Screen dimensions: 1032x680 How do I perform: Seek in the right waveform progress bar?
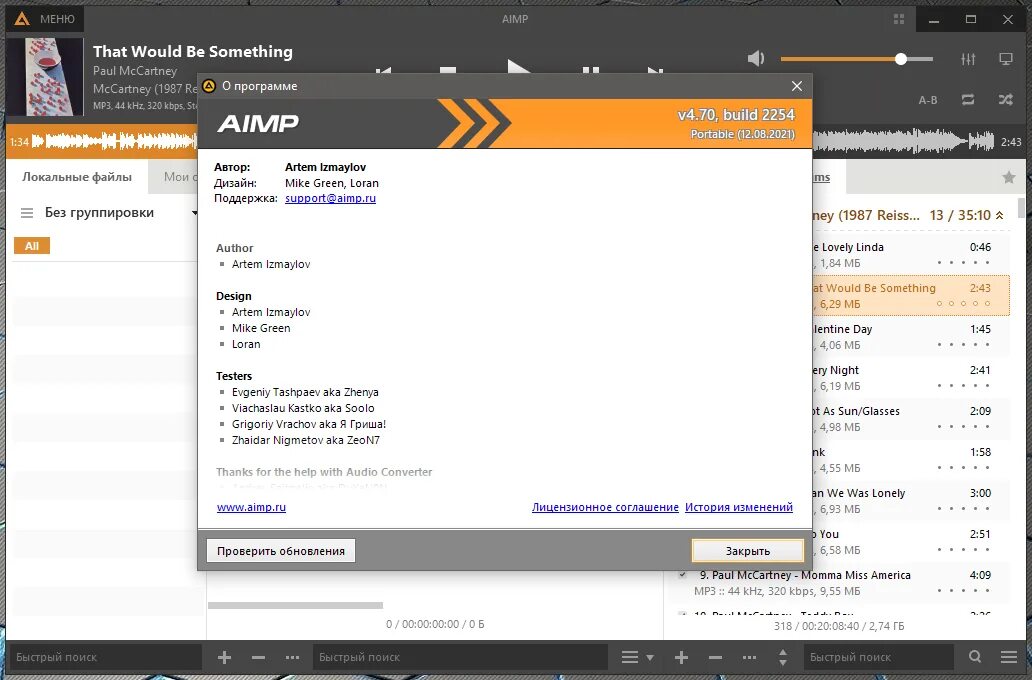coord(903,142)
